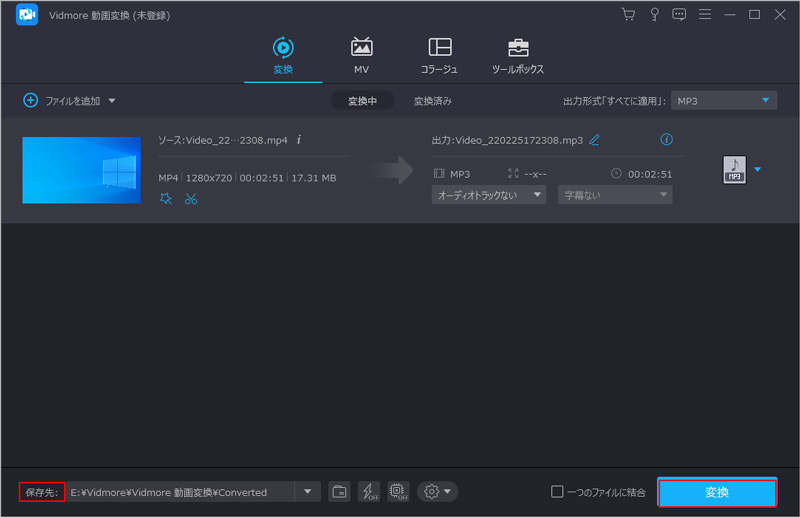Click the MP3 format file icon

[735, 169]
